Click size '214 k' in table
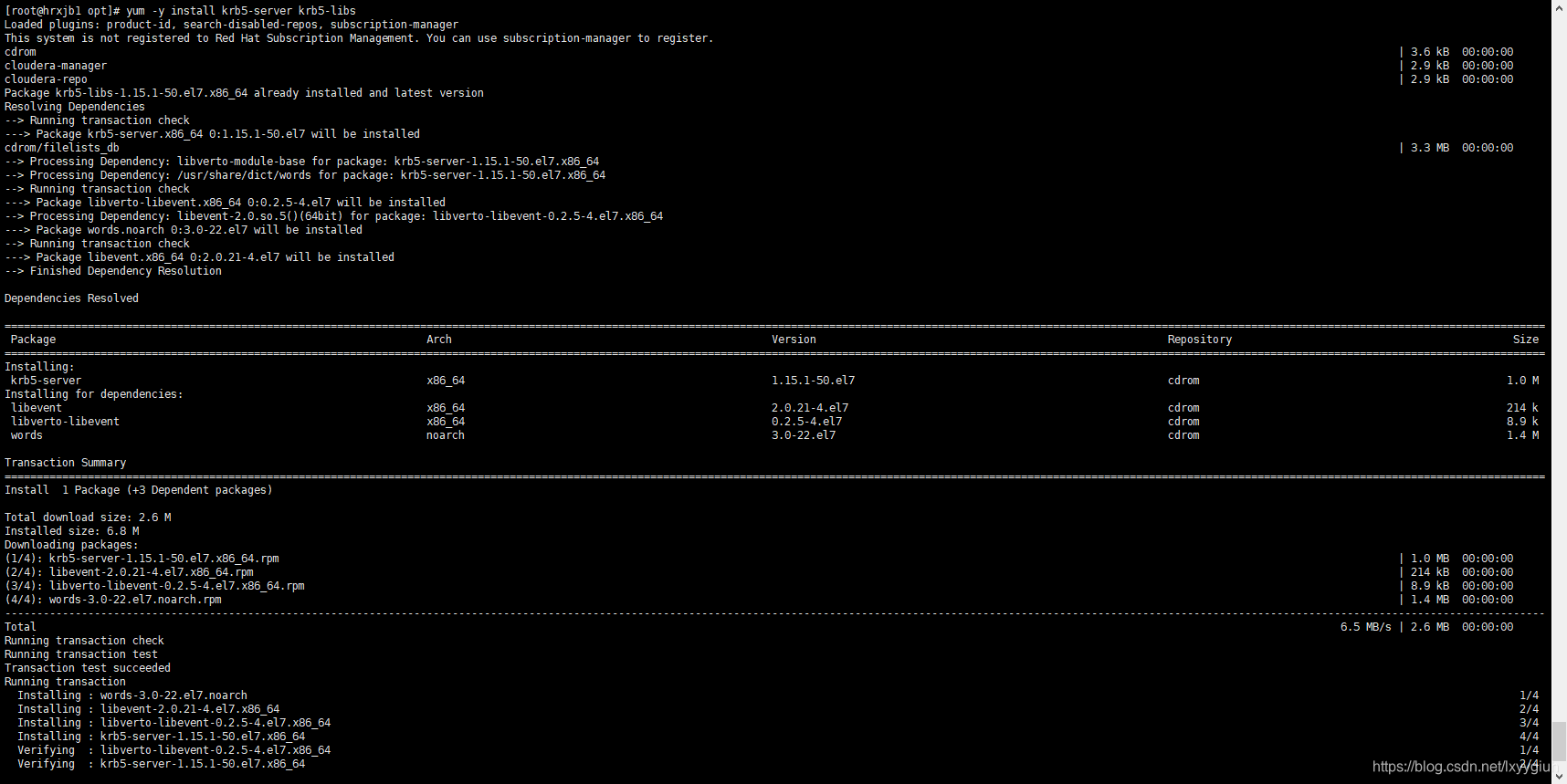The height and width of the screenshot is (784, 1567). click(1523, 408)
